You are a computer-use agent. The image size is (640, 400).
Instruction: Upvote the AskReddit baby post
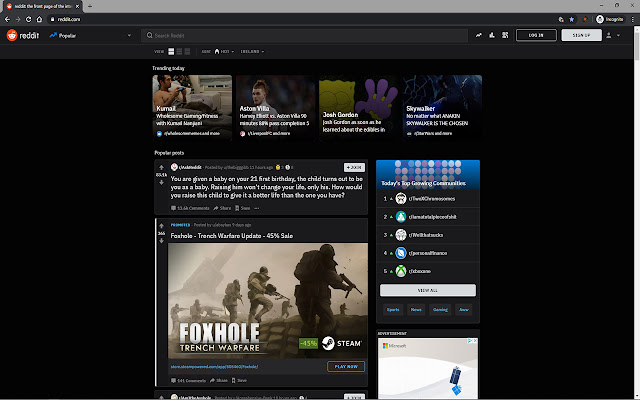[x=161, y=167]
